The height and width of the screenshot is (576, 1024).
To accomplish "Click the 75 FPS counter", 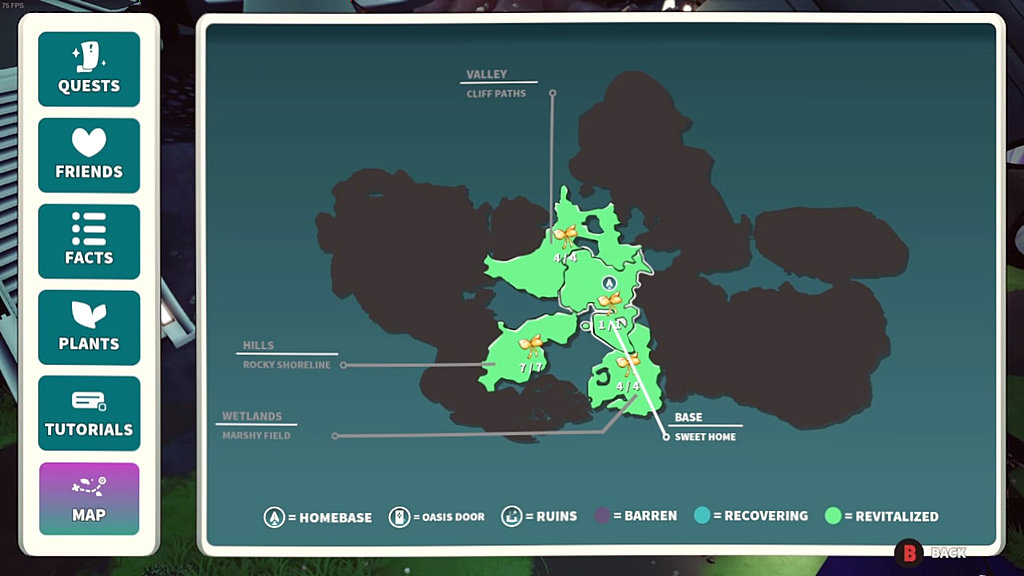I will tap(12, 5).
